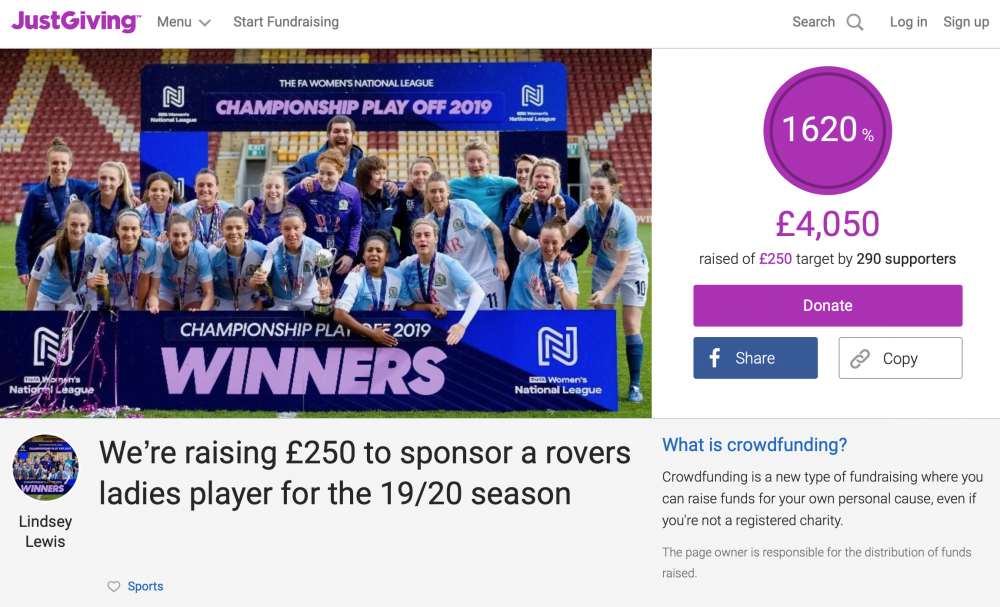This screenshot has height=607, width=1000.
Task: Go to Sign up
Action: (966, 22)
